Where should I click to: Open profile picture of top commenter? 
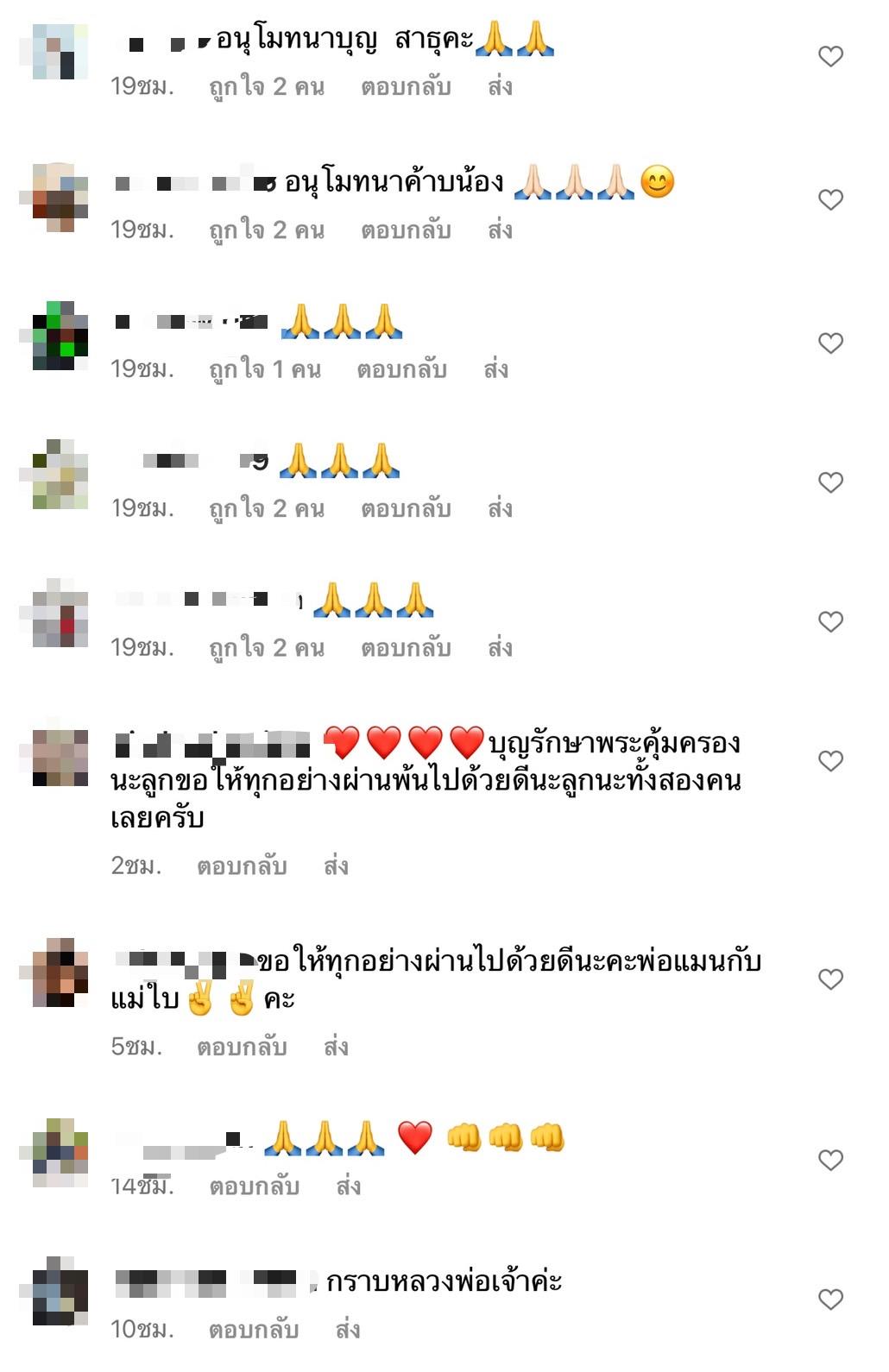point(60,52)
